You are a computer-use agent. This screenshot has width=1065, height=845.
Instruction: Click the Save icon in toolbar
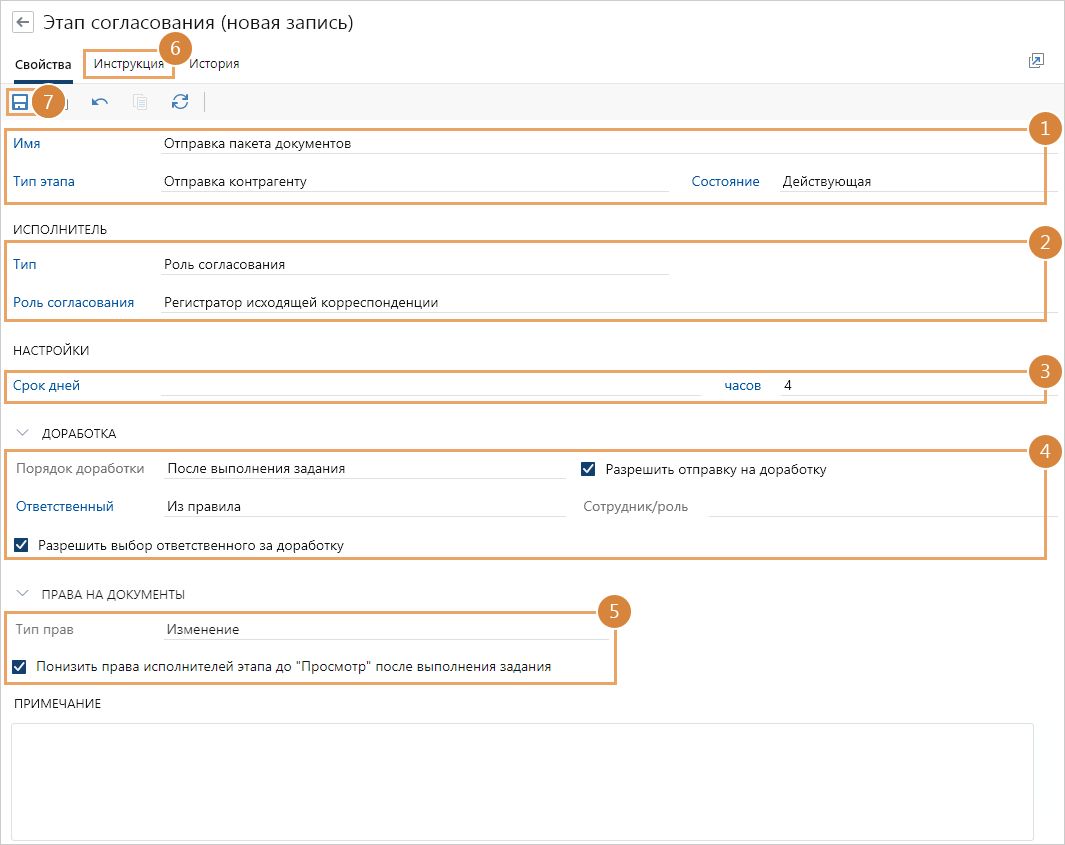pyautogui.click(x=19, y=101)
